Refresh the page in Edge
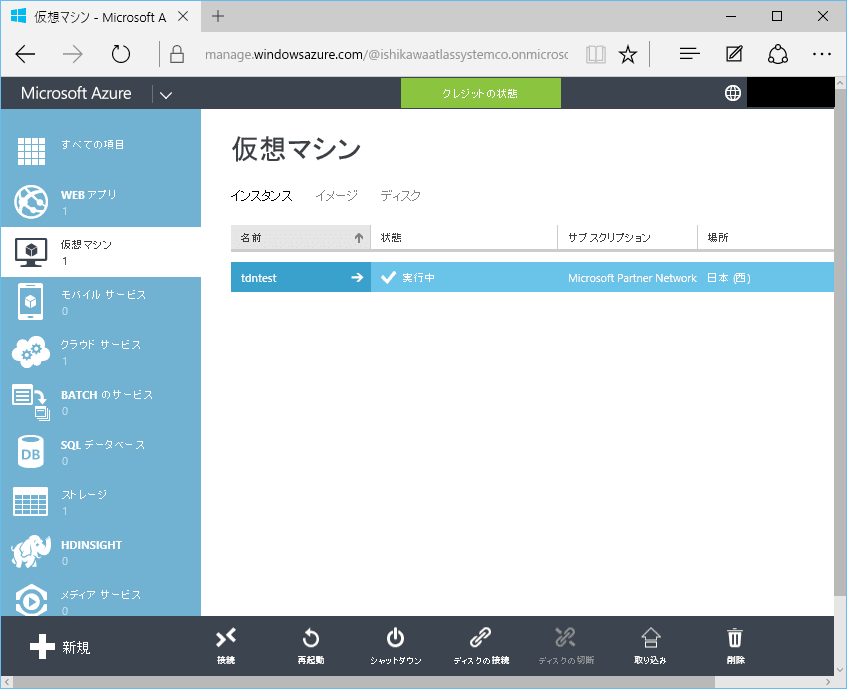This screenshot has height=689, width=847. 120,54
